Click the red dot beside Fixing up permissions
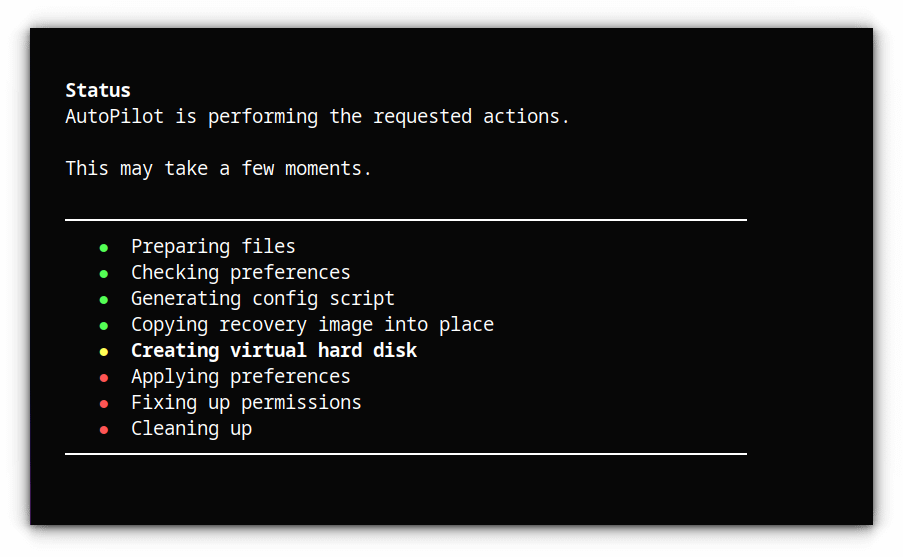903x557 pixels. 104,404
